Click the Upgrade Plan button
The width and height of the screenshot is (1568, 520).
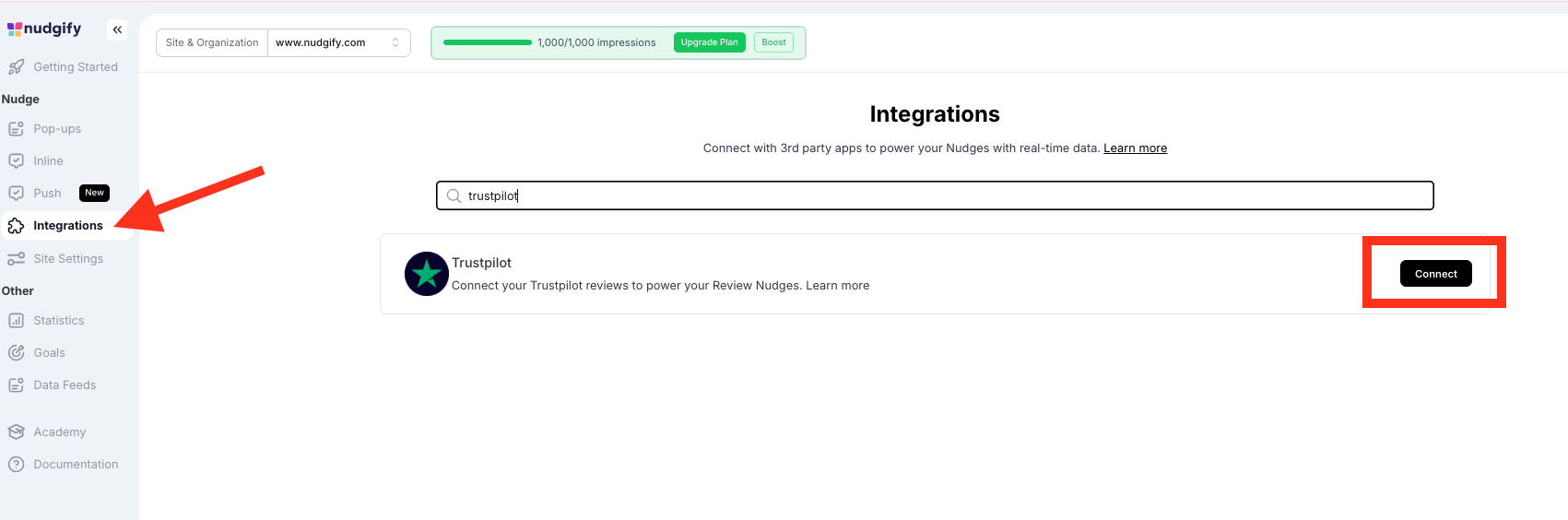(709, 42)
